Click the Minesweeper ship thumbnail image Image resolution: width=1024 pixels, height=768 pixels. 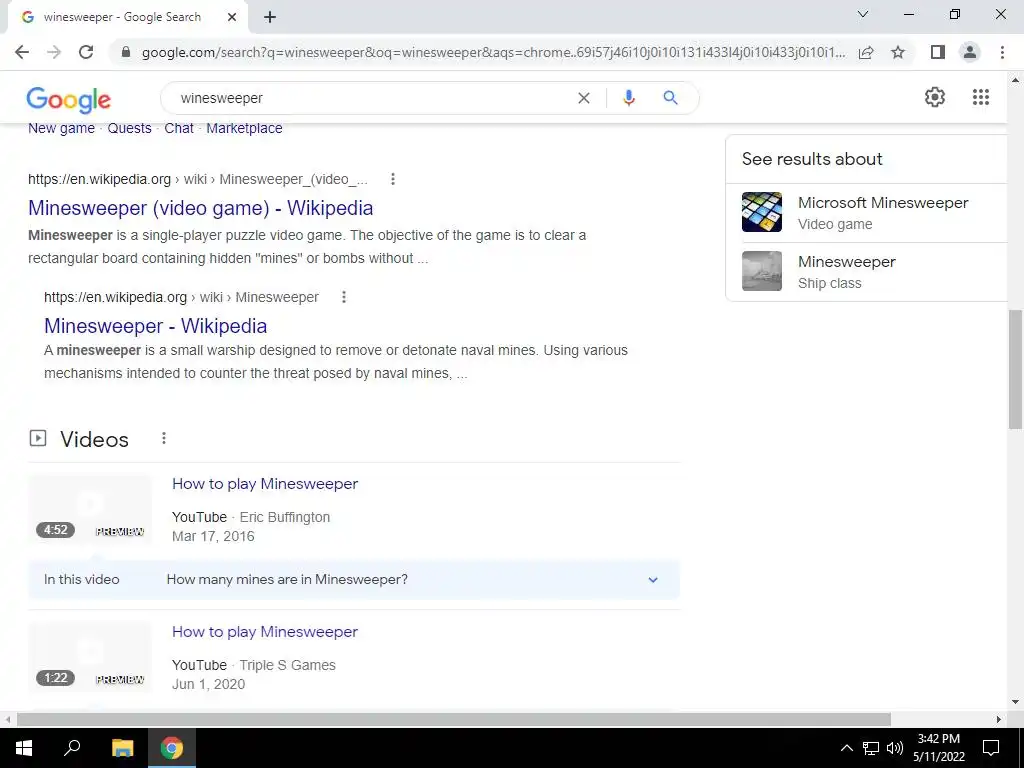point(761,271)
